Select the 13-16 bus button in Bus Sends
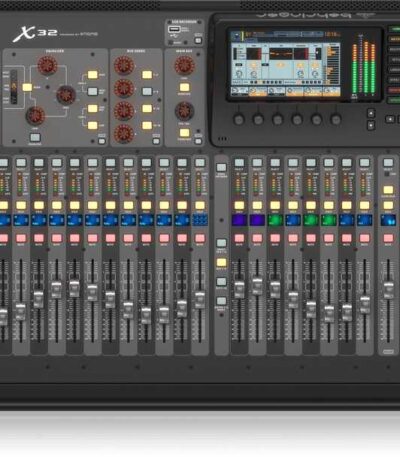 click(x=147, y=125)
